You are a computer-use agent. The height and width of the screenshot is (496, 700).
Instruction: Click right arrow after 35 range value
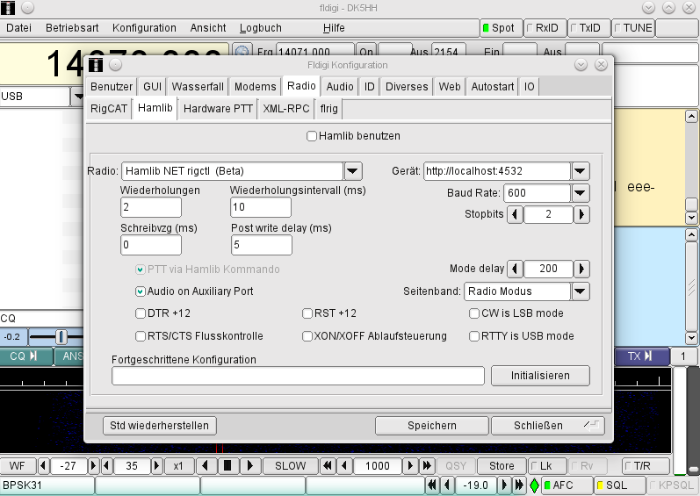[x=157, y=466]
